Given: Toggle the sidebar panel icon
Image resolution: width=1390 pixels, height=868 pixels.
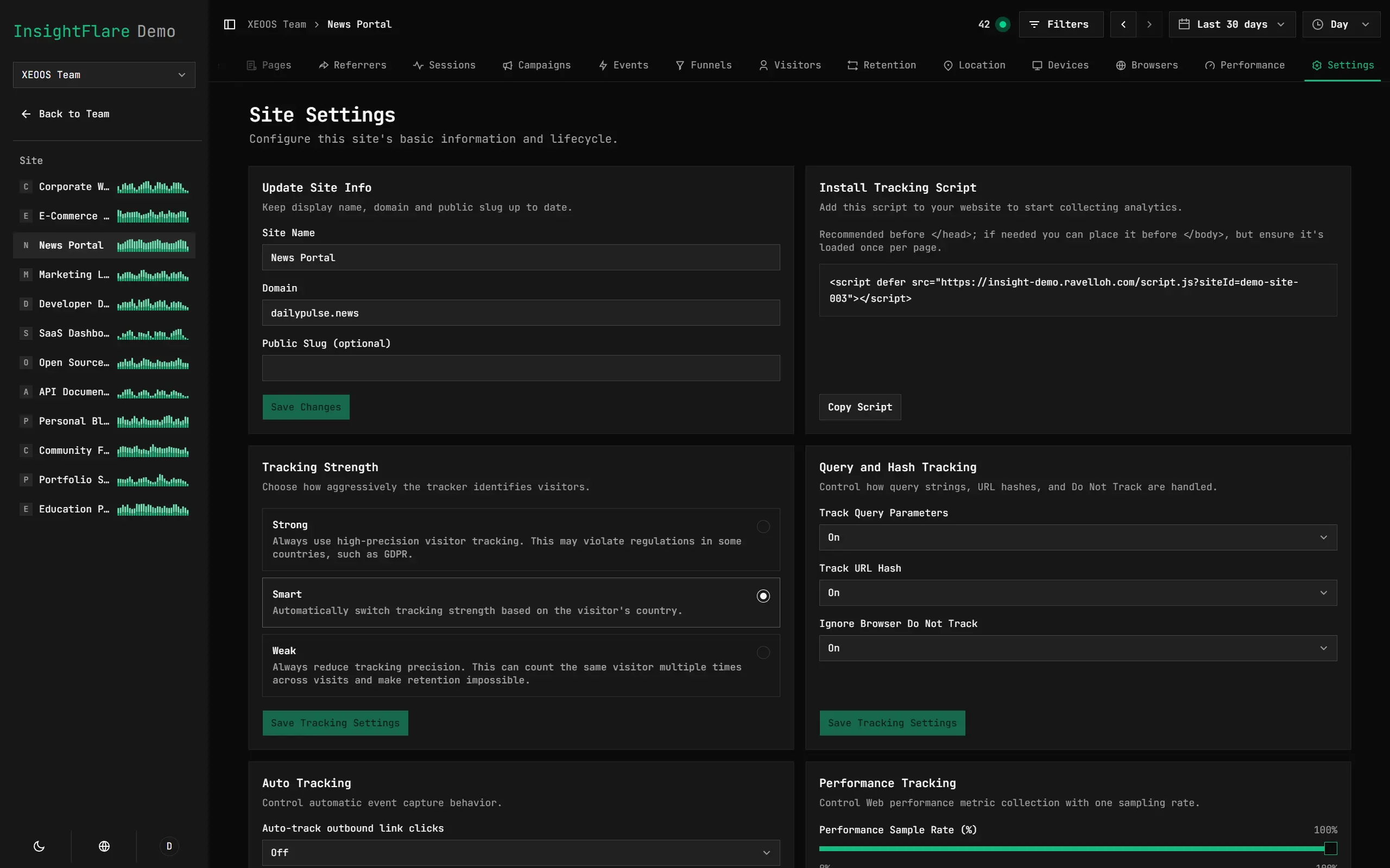Looking at the screenshot, I should click(x=230, y=24).
